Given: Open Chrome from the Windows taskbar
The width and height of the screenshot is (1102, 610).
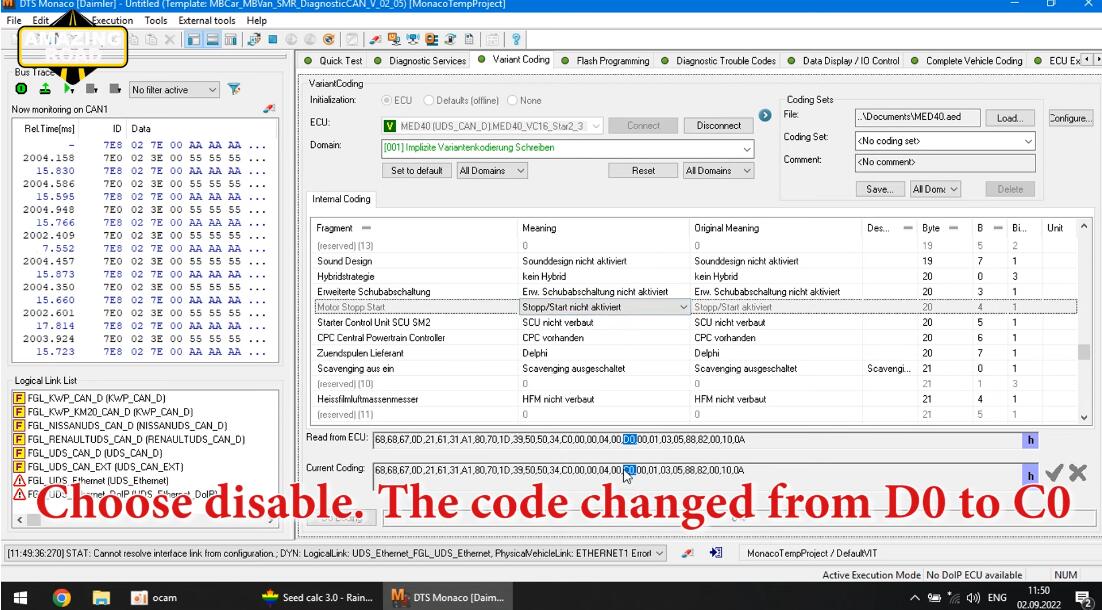Looking at the screenshot, I should pos(62,598).
